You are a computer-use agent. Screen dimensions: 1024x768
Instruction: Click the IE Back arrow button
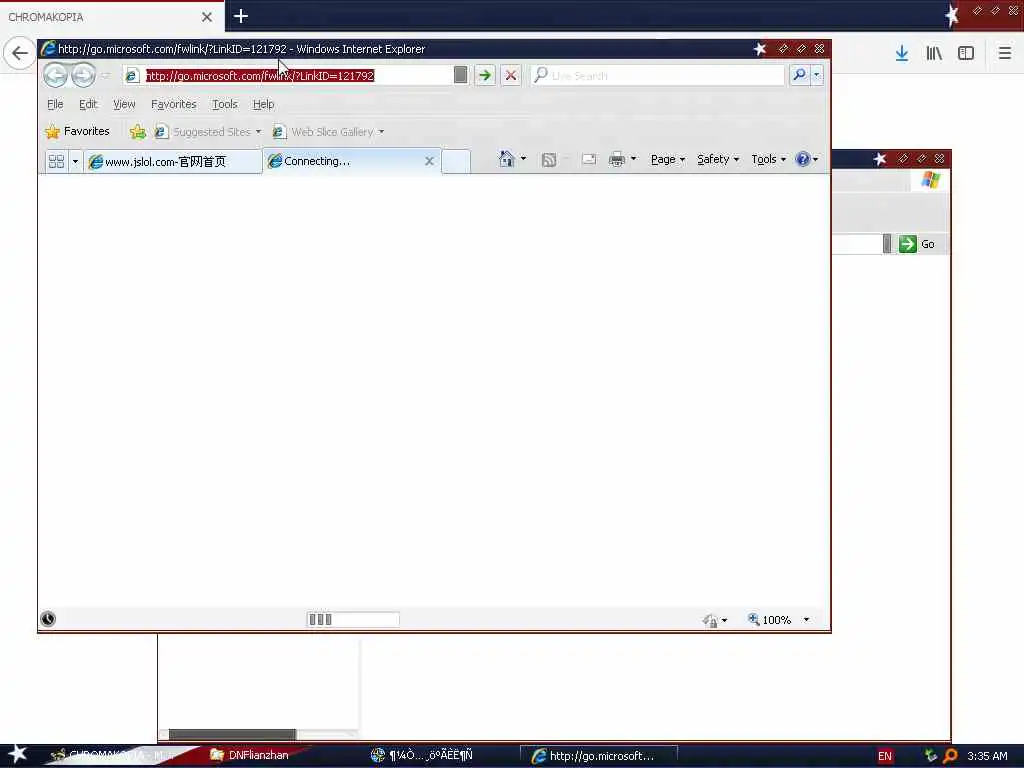tap(56, 75)
